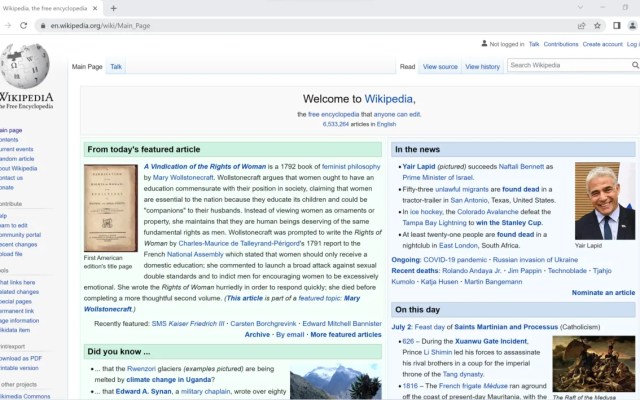Open a new tab with the plus icon
This screenshot has width=640, height=400.
[113, 8]
